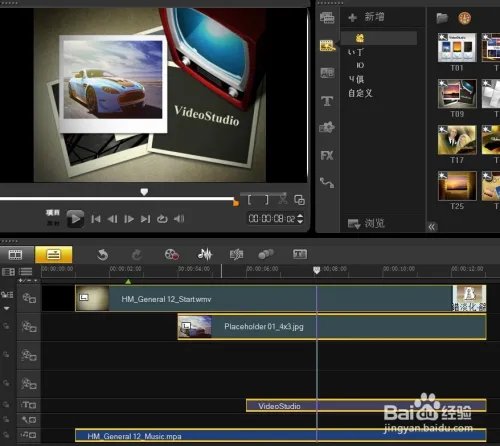Show all visible tracks icon

click(x=8, y=272)
